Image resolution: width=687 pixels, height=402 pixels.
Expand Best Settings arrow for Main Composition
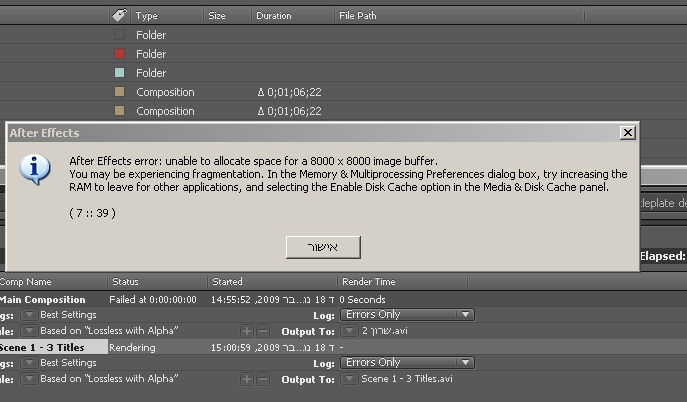click(29, 315)
